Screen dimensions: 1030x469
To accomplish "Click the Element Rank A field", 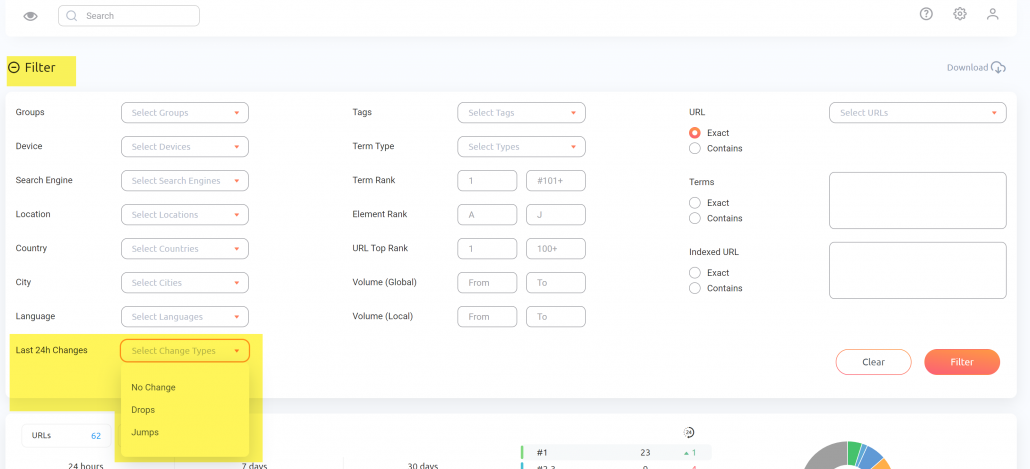I will coord(487,215).
